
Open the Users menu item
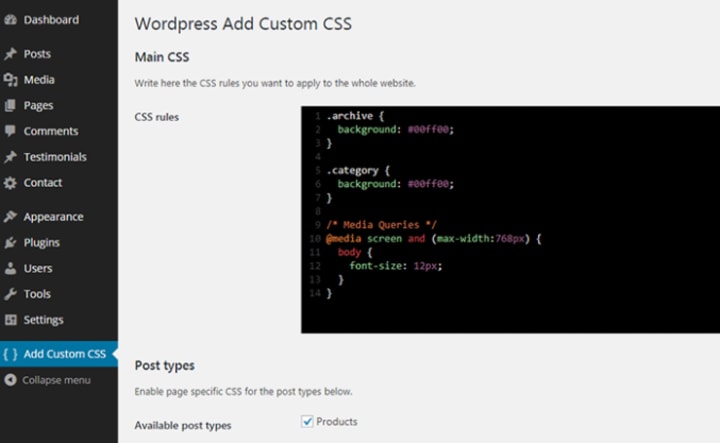[x=59, y=268]
